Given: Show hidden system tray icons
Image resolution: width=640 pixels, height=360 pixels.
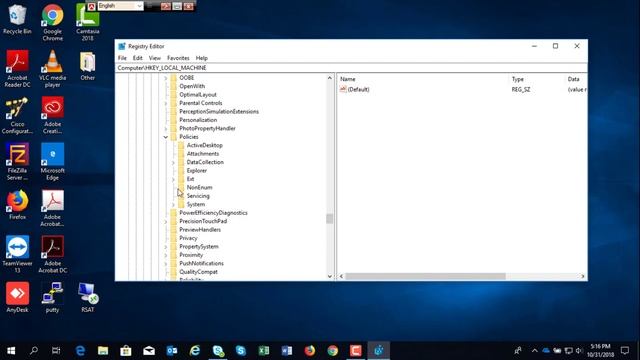Looking at the screenshot, I should (534, 351).
